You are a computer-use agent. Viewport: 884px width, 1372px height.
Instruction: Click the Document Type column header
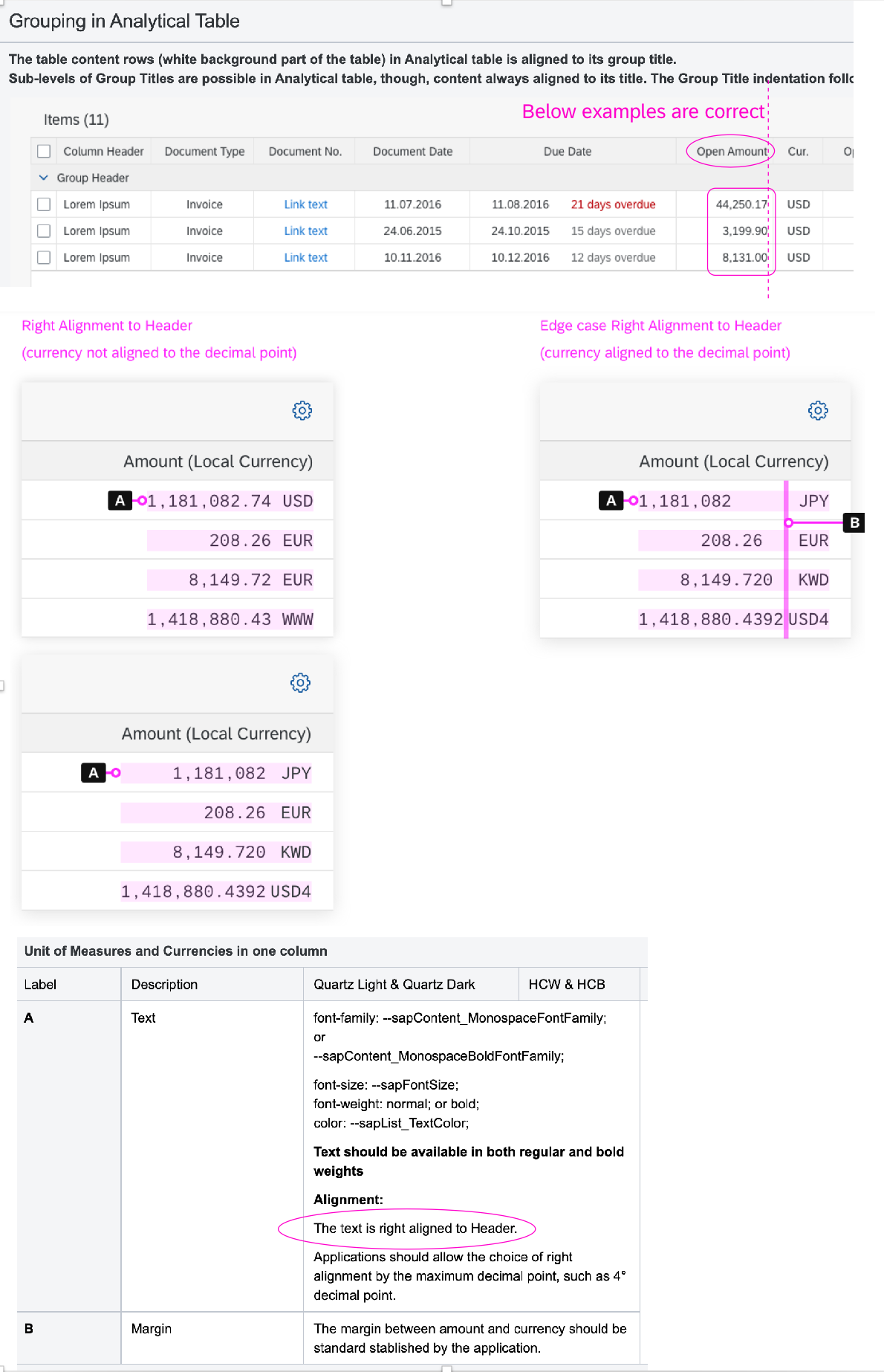click(203, 151)
